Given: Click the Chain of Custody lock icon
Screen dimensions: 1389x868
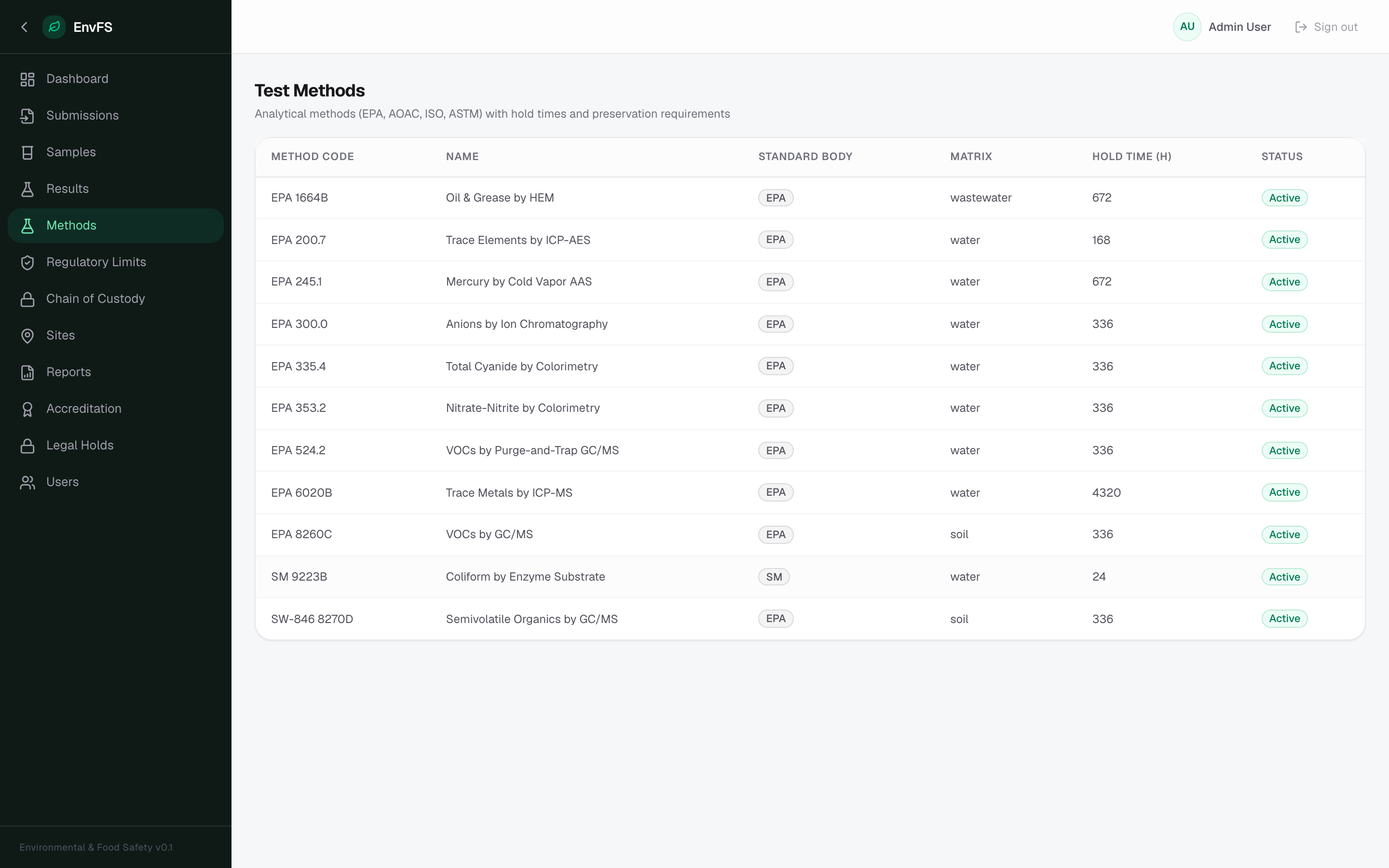Looking at the screenshot, I should [27, 299].
